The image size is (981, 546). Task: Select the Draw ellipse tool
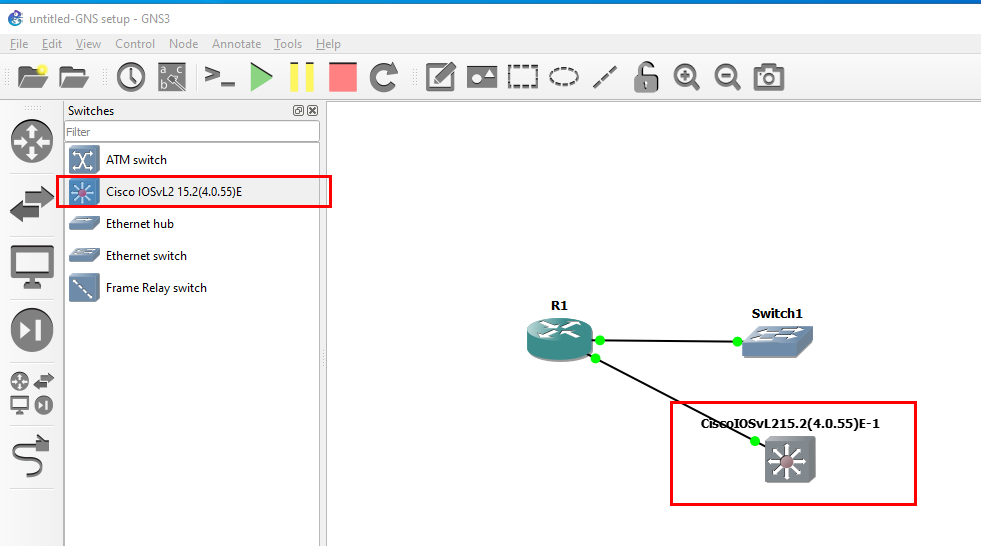click(x=564, y=77)
